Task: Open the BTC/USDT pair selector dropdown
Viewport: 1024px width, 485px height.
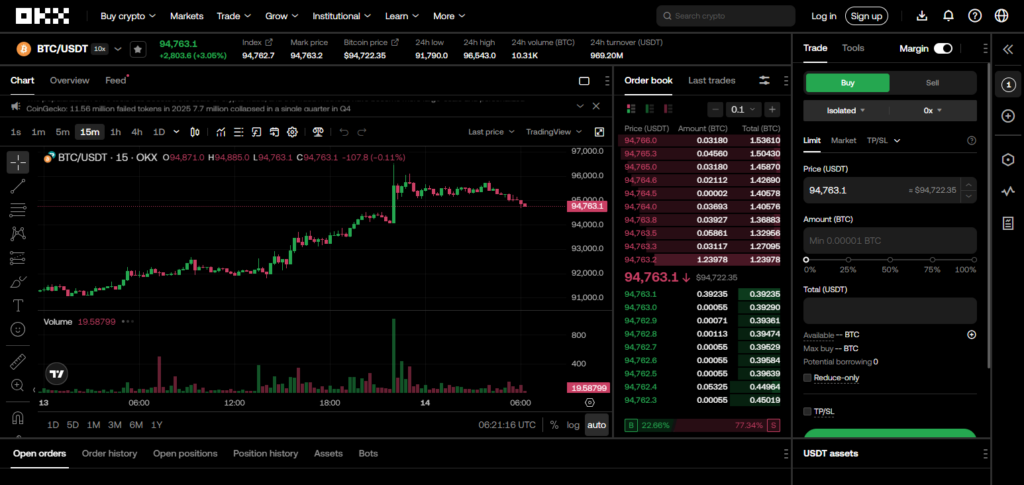Action: (x=118, y=49)
